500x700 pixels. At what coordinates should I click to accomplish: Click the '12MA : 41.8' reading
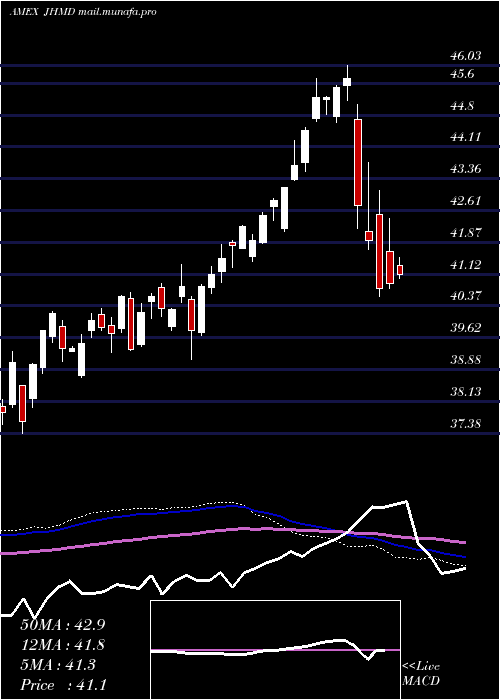click(62, 645)
